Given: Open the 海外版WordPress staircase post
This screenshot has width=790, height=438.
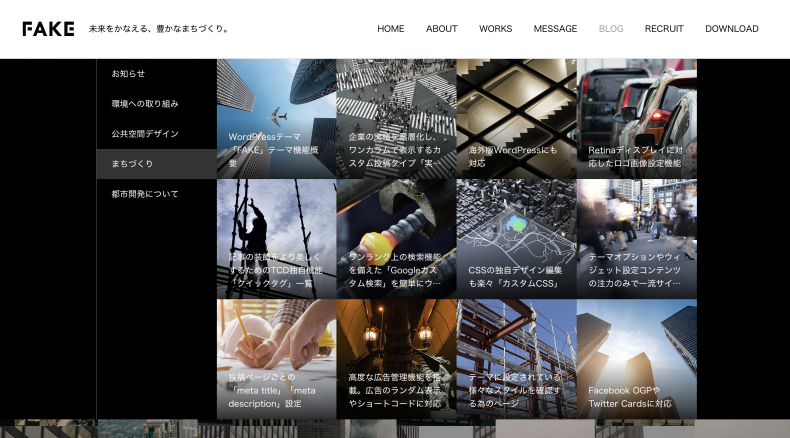Looking at the screenshot, I should tap(516, 119).
